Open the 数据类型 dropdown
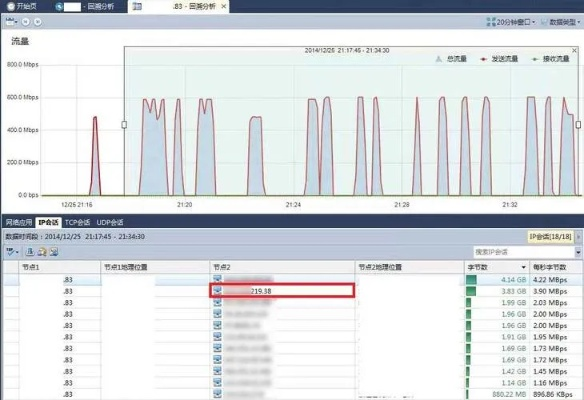This screenshot has width=584, height=400. point(561,22)
